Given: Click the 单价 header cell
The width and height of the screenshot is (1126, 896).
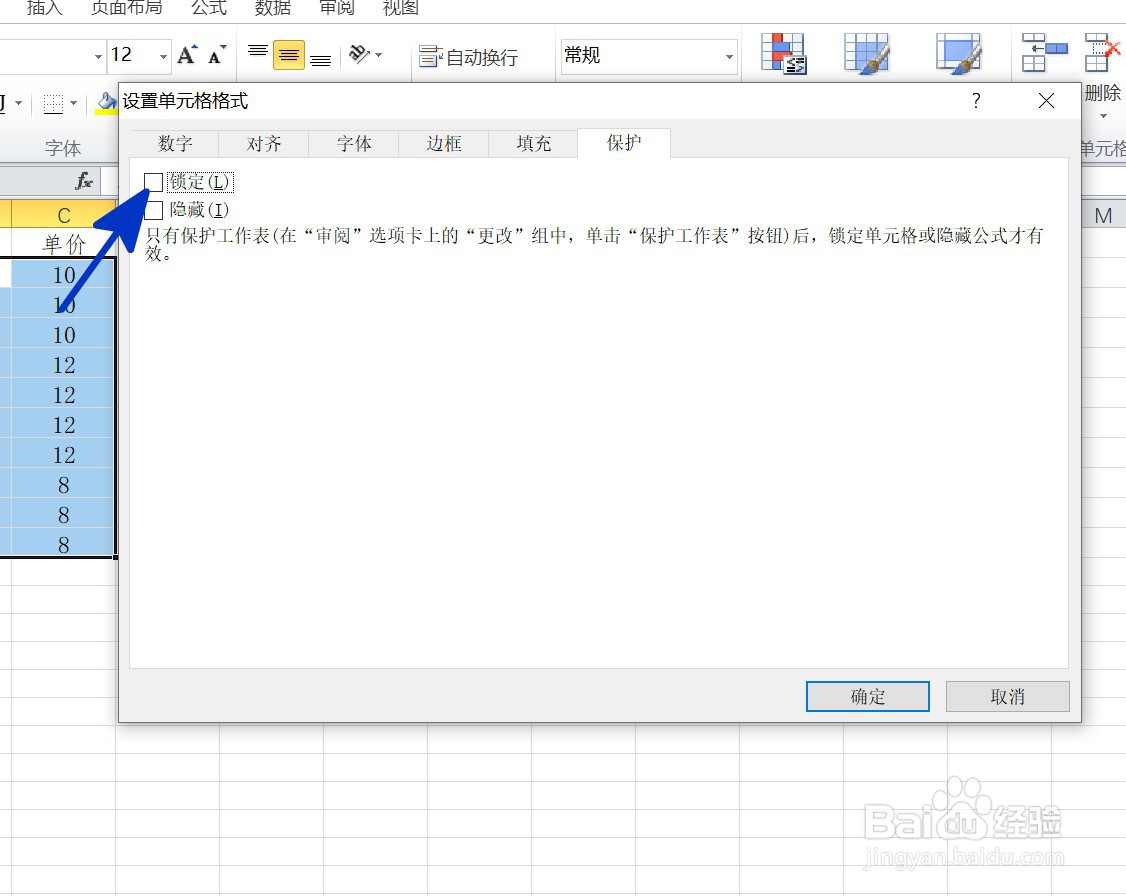Looking at the screenshot, I should pyautogui.click(x=63, y=244).
